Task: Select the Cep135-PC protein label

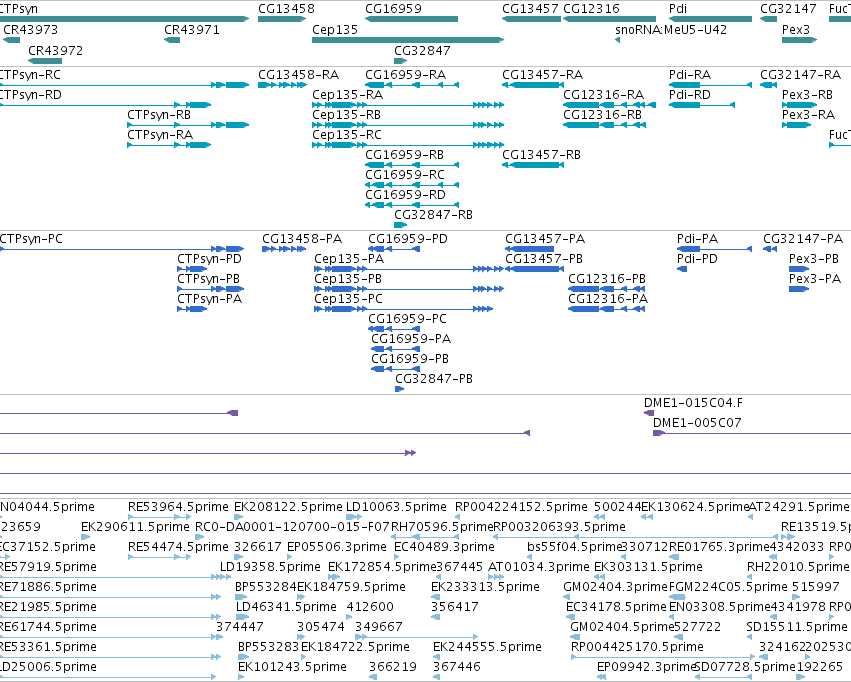Action: tap(348, 299)
